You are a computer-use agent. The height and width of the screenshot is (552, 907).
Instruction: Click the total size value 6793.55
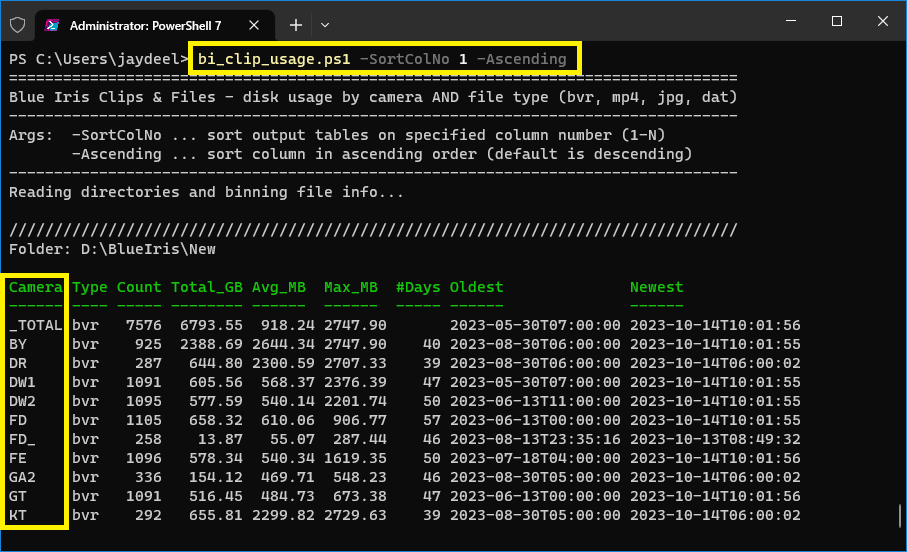pos(211,326)
